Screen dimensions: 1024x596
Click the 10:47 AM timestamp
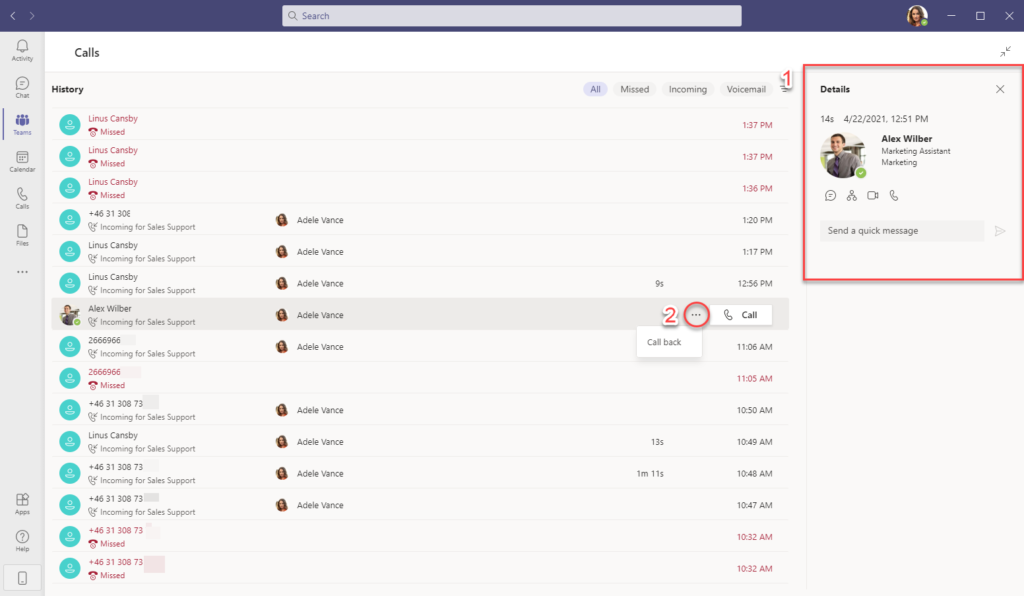point(755,505)
